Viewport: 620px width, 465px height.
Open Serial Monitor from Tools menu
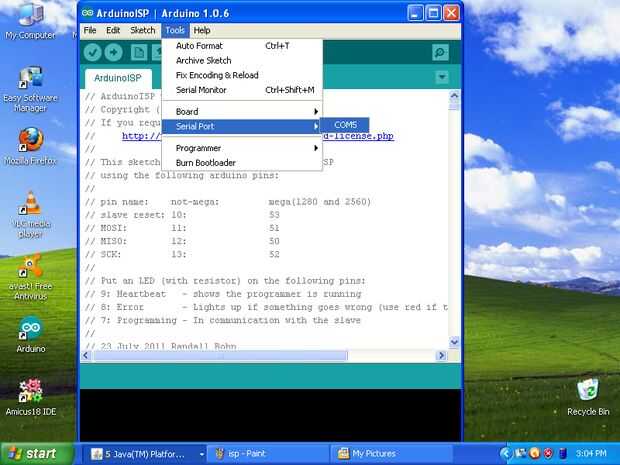point(242,90)
